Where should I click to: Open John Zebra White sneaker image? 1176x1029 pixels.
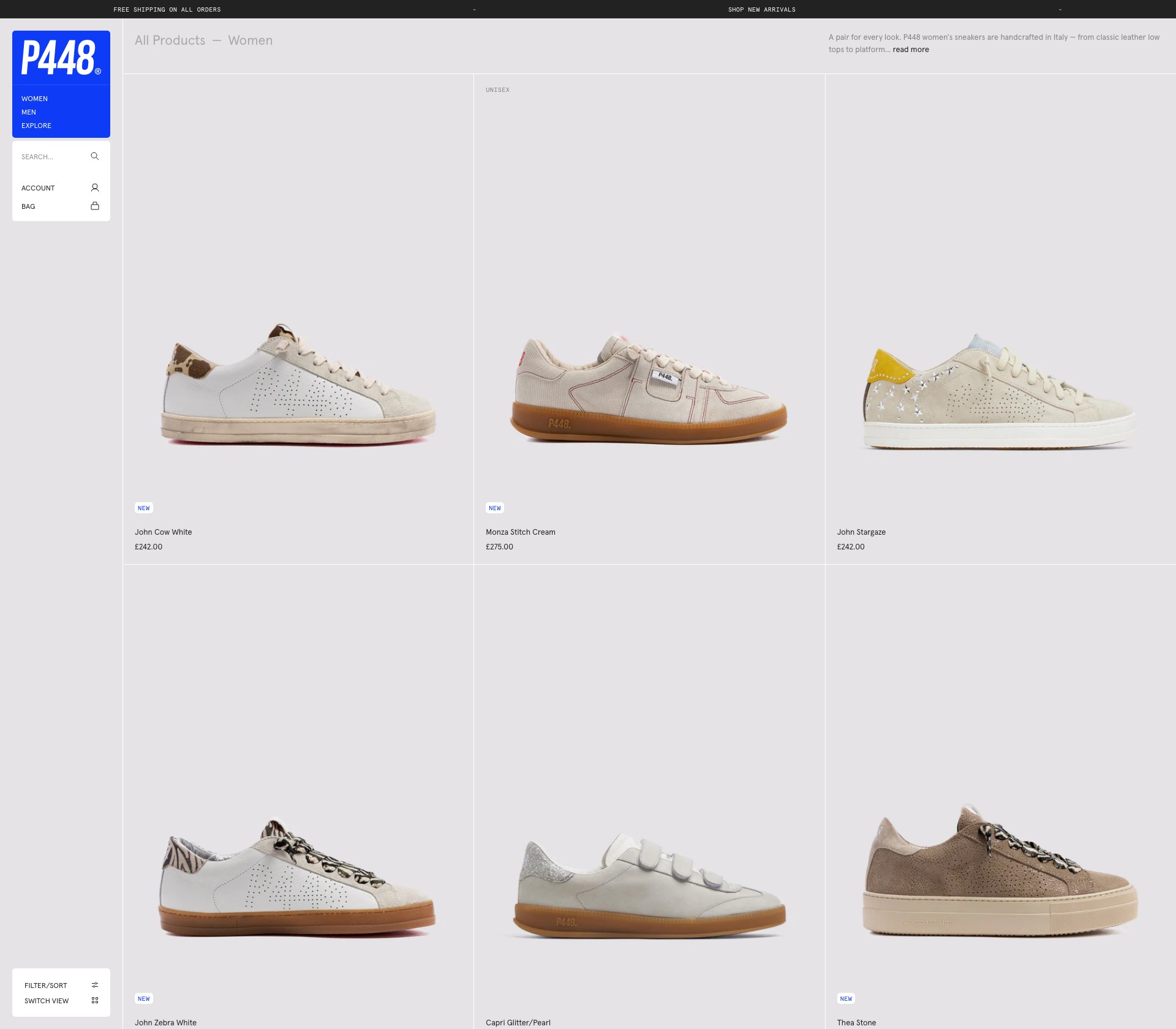pyautogui.click(x=298, y=877)
